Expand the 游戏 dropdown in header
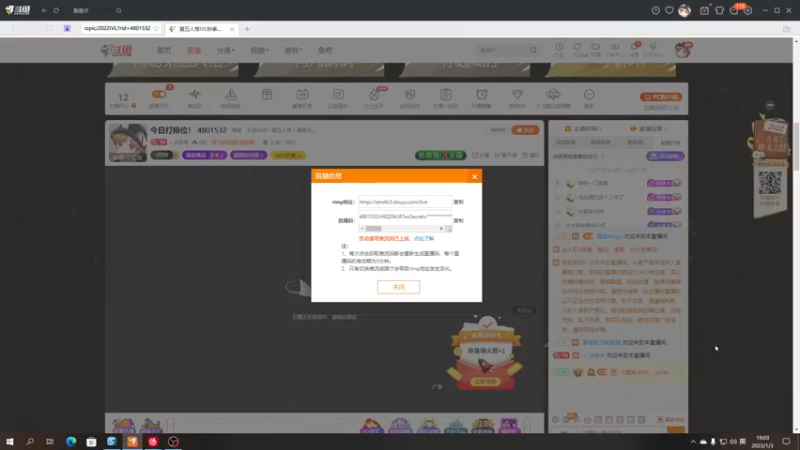 [x=293, y=51]
